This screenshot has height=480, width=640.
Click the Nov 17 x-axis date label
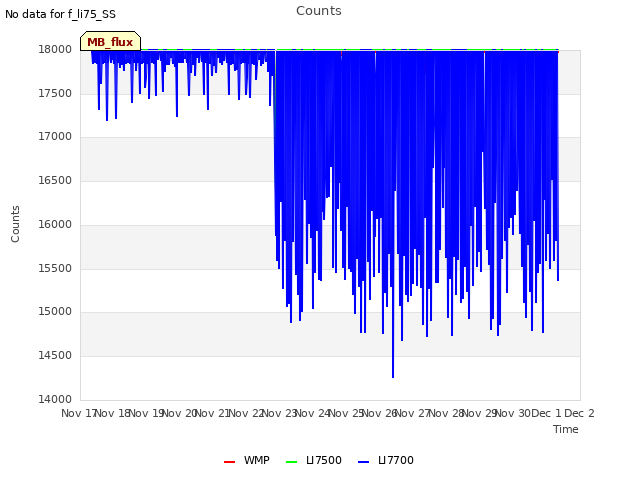click(x=78, y=413)
